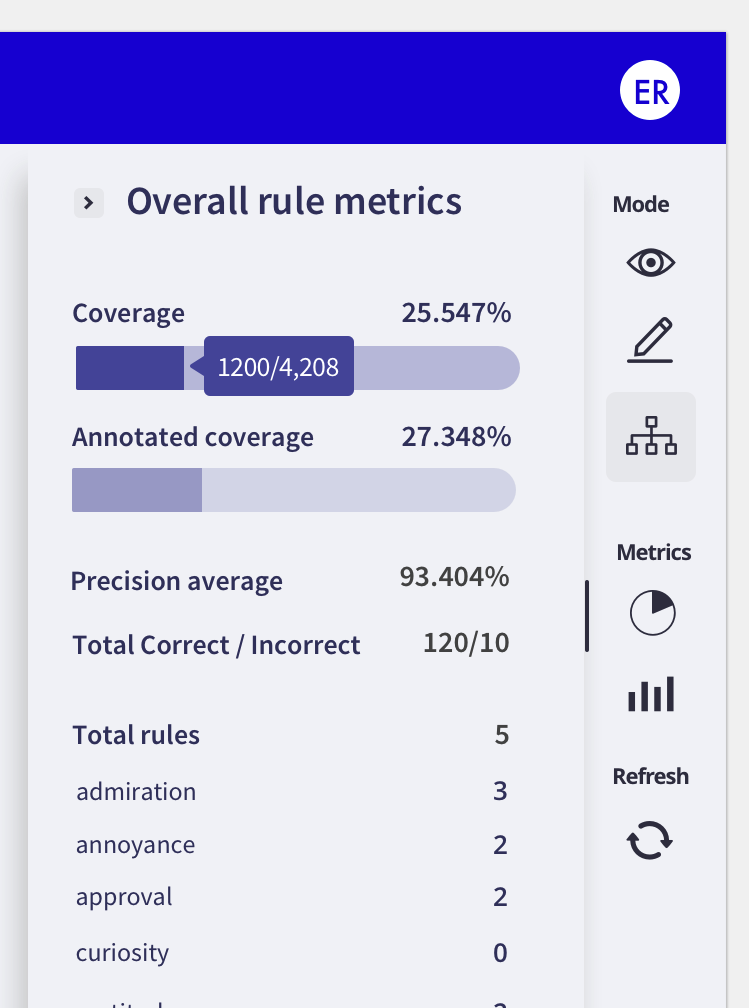Screen dimensions: 749x1008
Task: Toggle the Metrics pie chart display
Action: (651, 613)
